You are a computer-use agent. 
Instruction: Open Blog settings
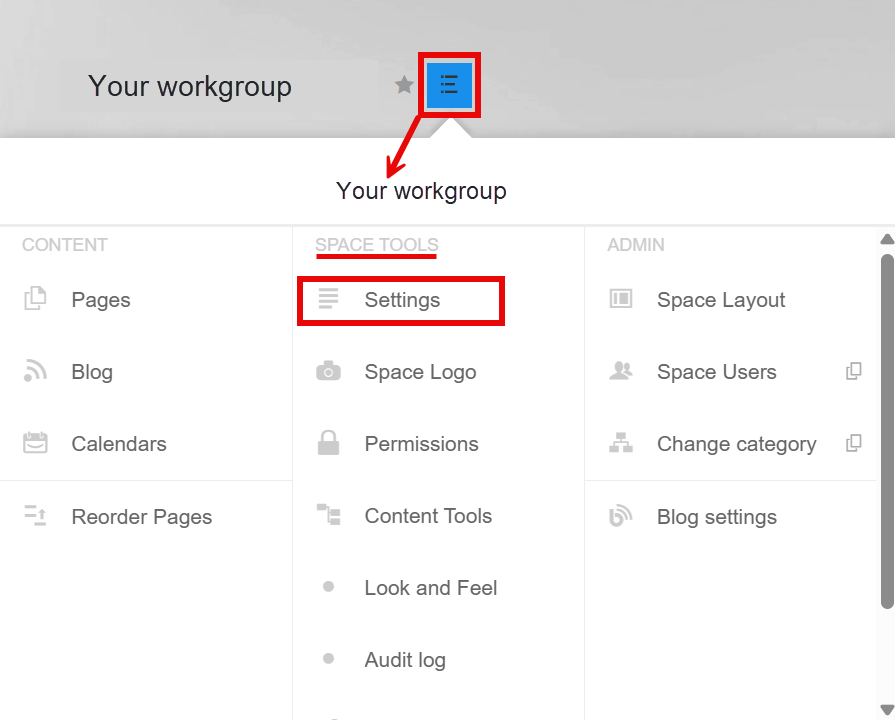click(717, 517)
